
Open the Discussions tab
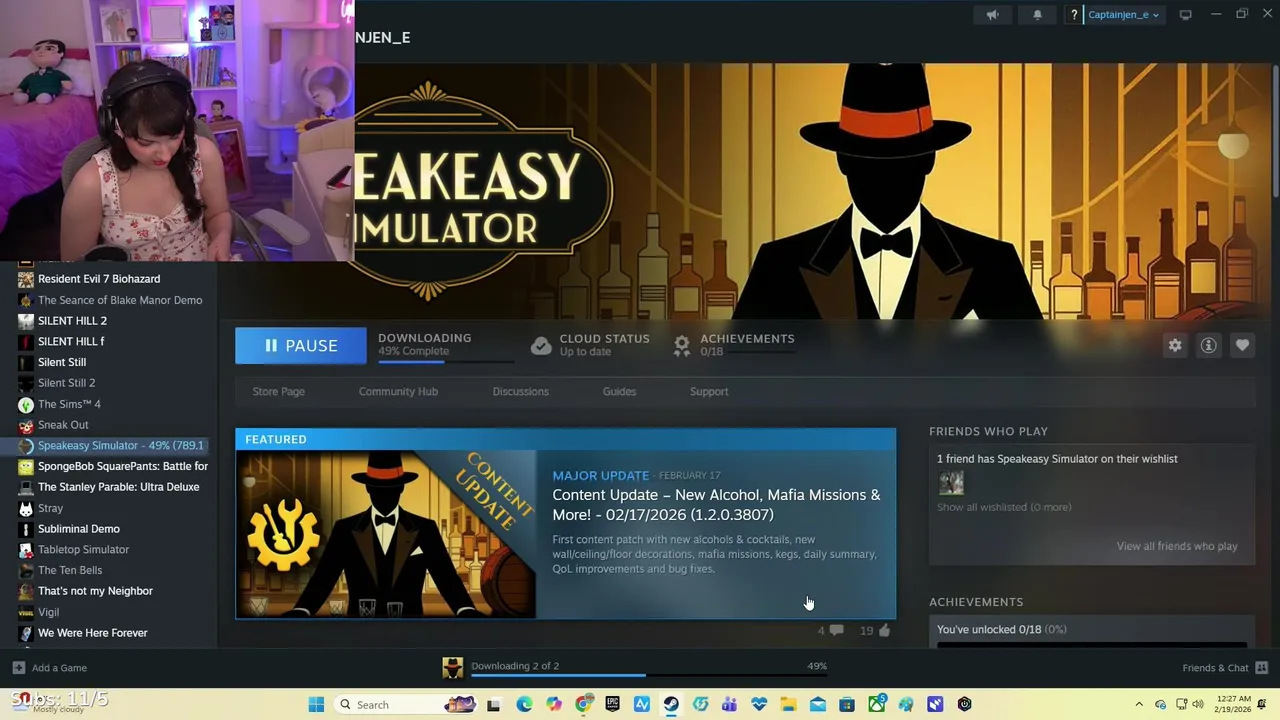click(x=520, y=391)
